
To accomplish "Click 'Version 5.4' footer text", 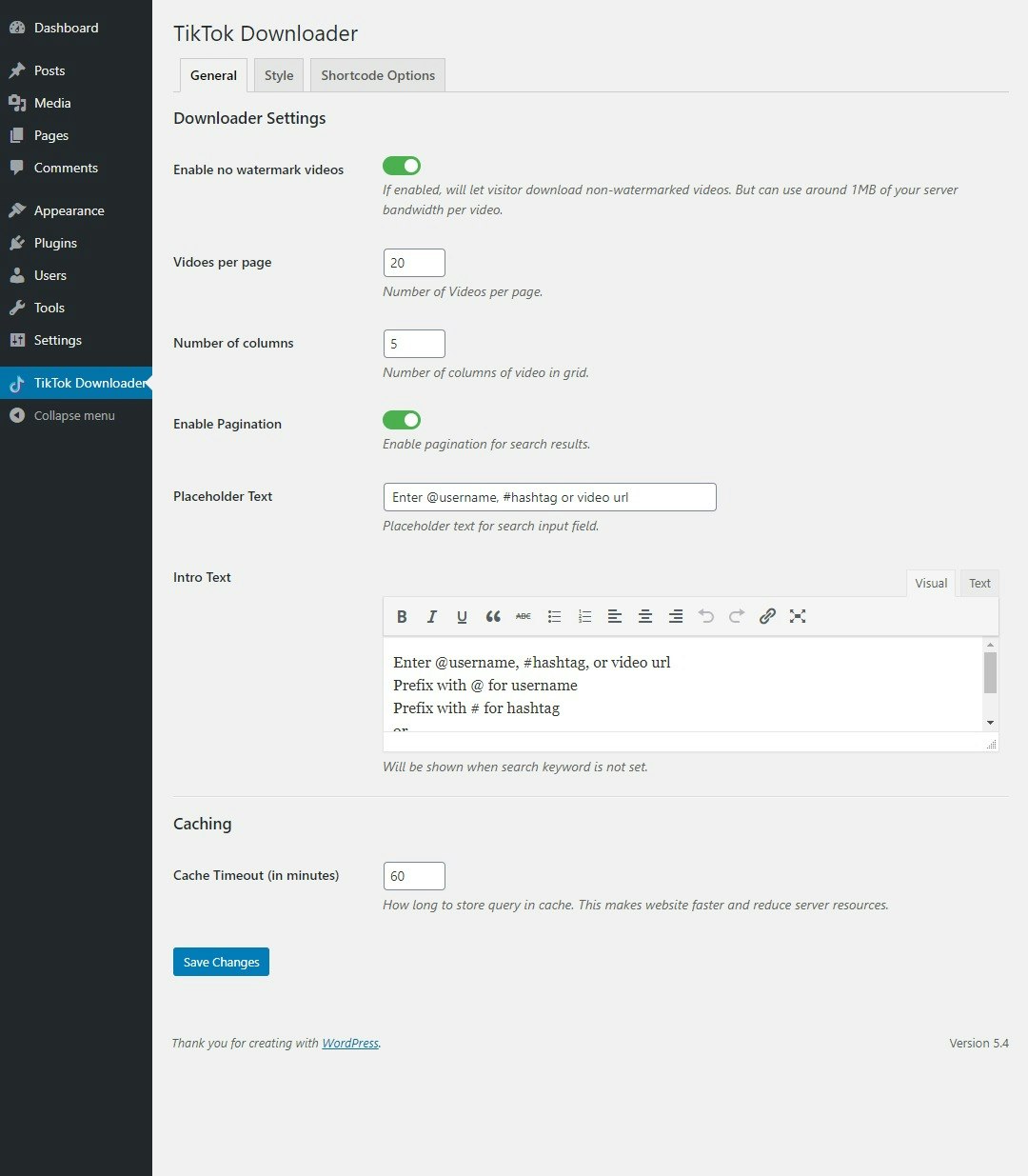I will coord(979,1043).
